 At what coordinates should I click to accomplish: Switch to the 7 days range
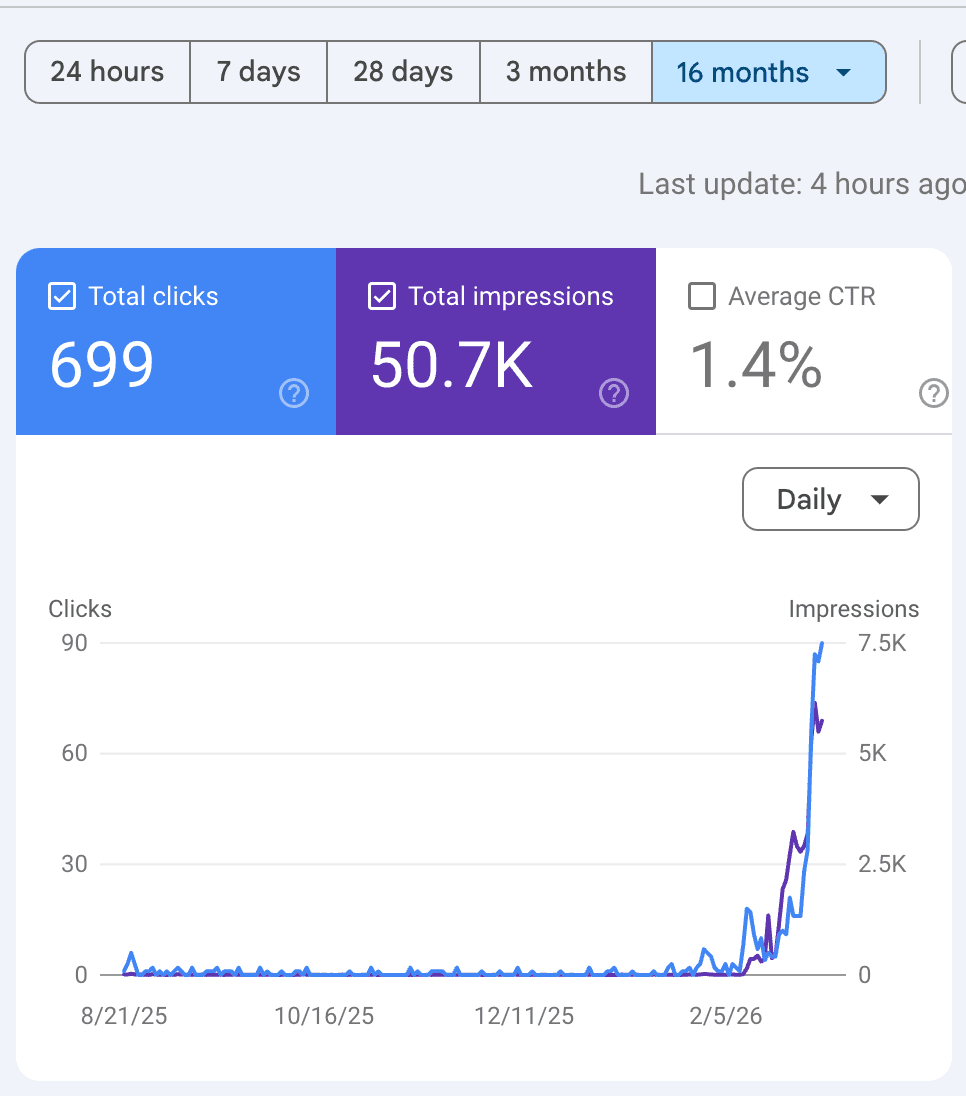coord(258,71)
